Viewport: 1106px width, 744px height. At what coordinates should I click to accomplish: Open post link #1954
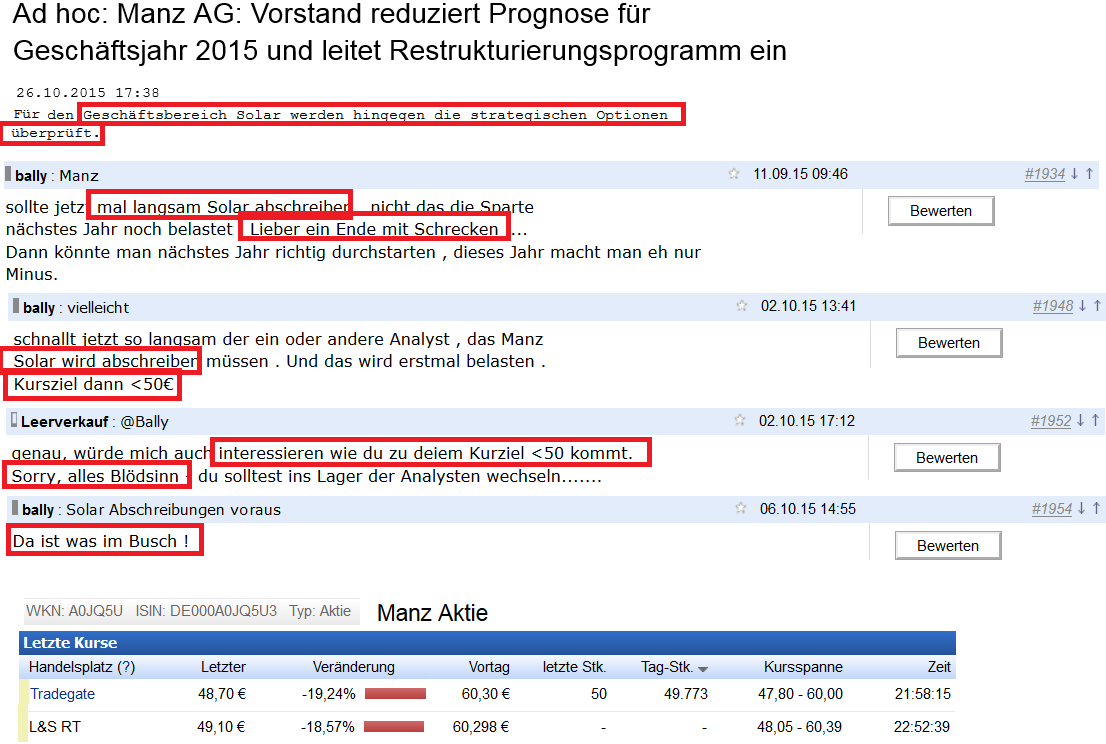[x=1052, y=509]
